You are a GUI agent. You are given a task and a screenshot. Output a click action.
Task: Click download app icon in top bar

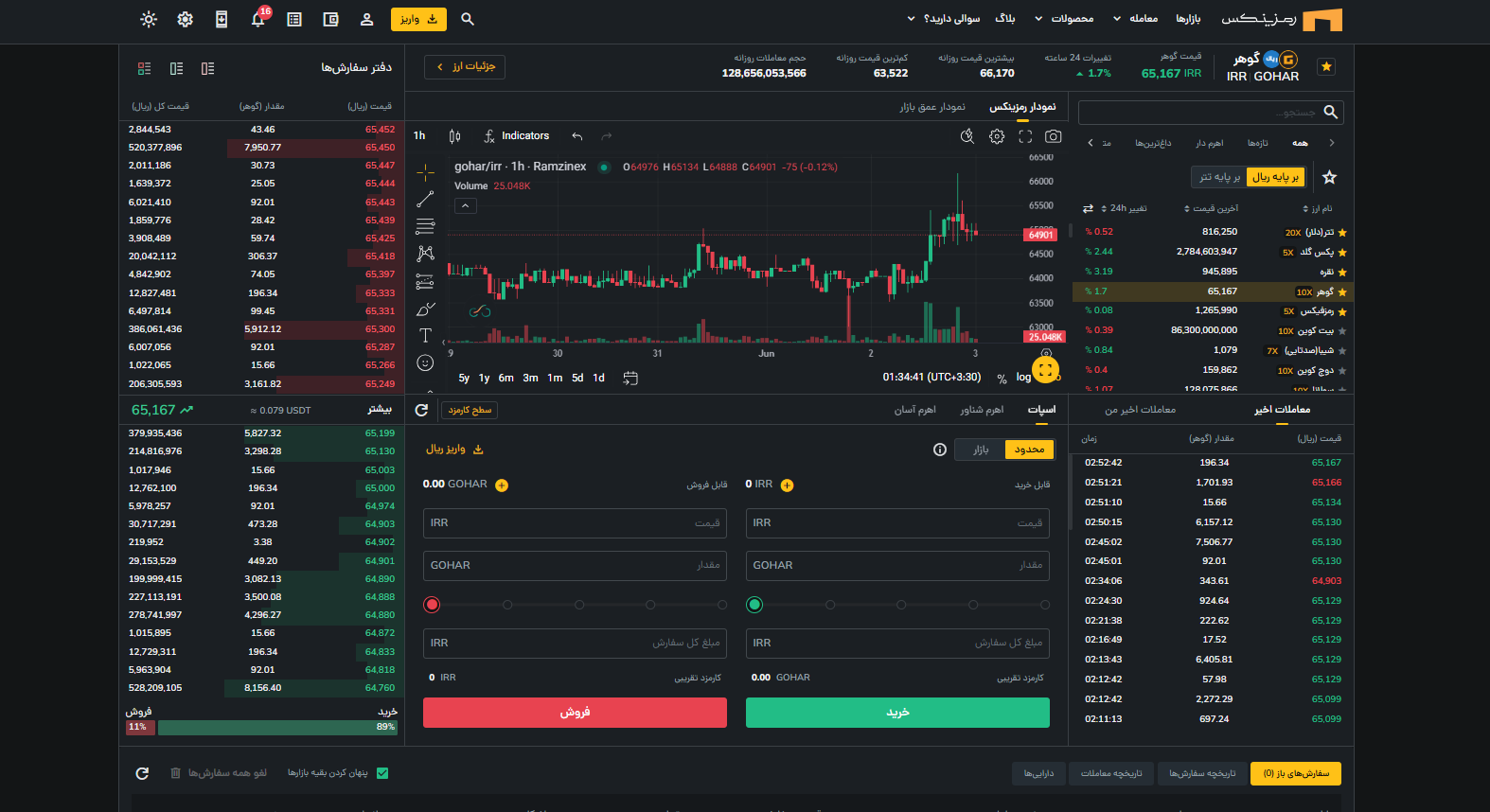coord(222,19)
